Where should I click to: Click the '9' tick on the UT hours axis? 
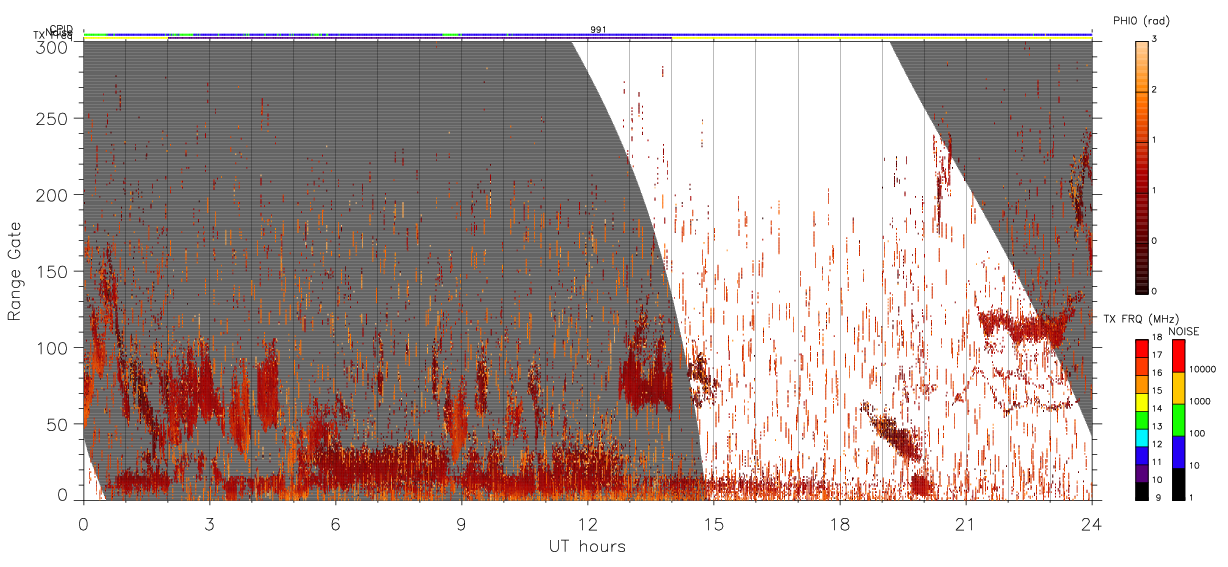(x=462, y=523)
